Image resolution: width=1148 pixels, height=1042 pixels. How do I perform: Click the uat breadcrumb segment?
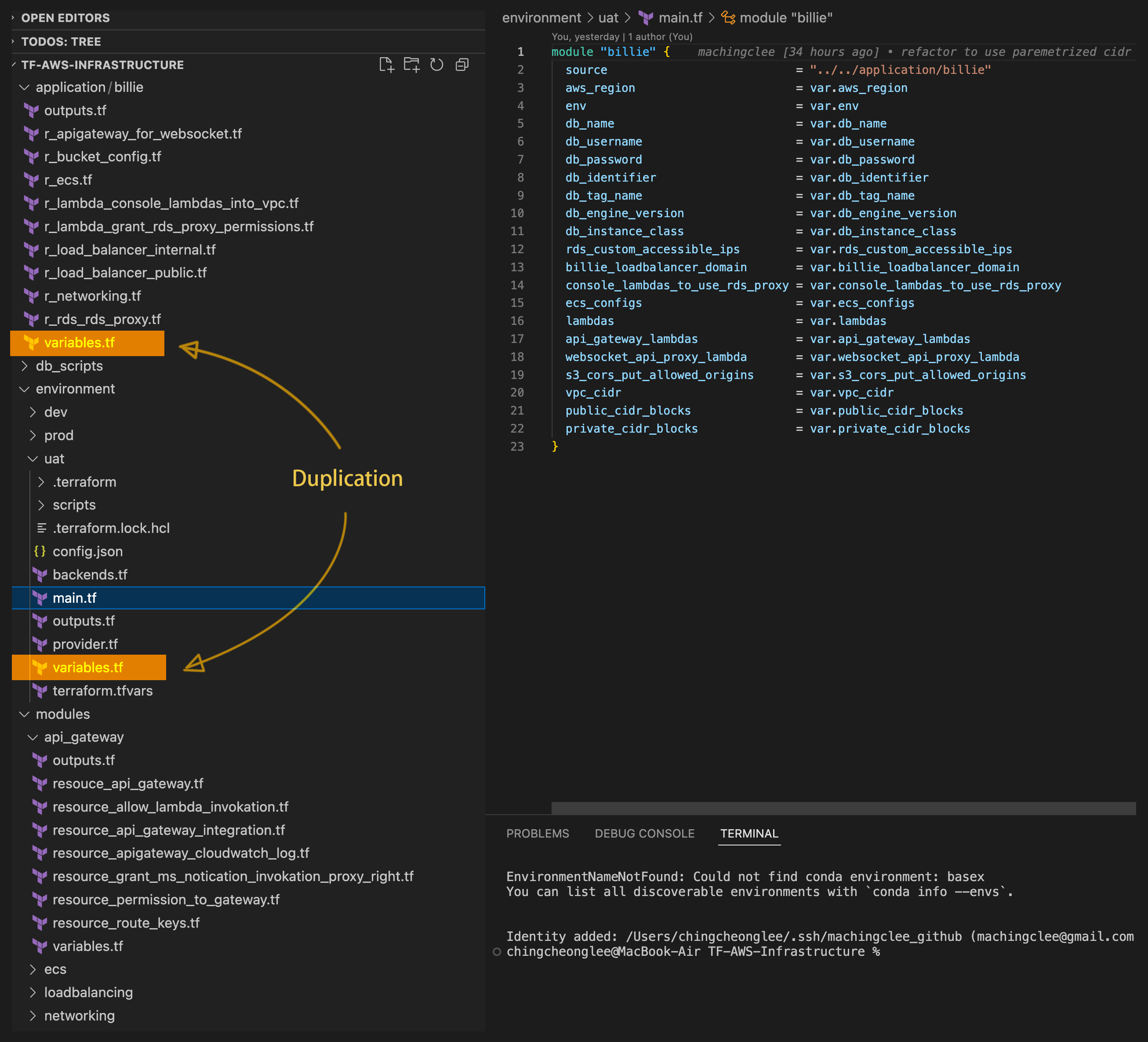point(608,18)
